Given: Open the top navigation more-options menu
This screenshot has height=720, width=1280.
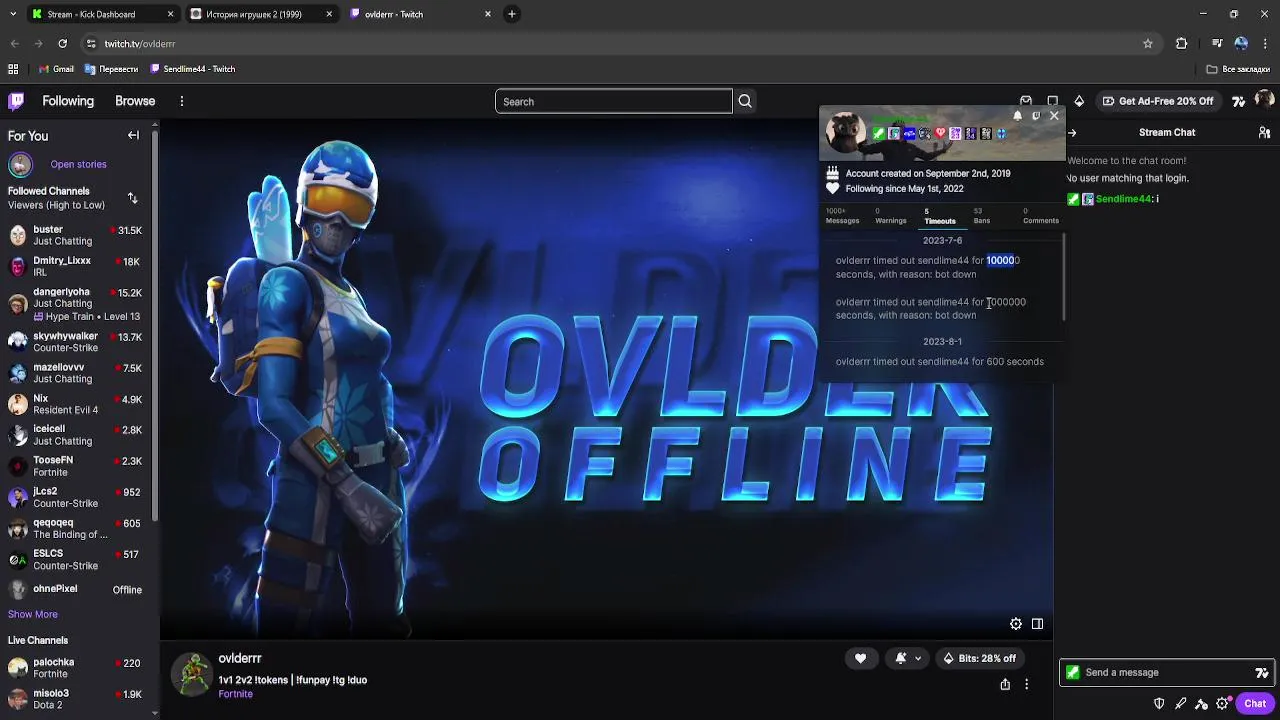Looking at the screenshot, I should 181,101.
